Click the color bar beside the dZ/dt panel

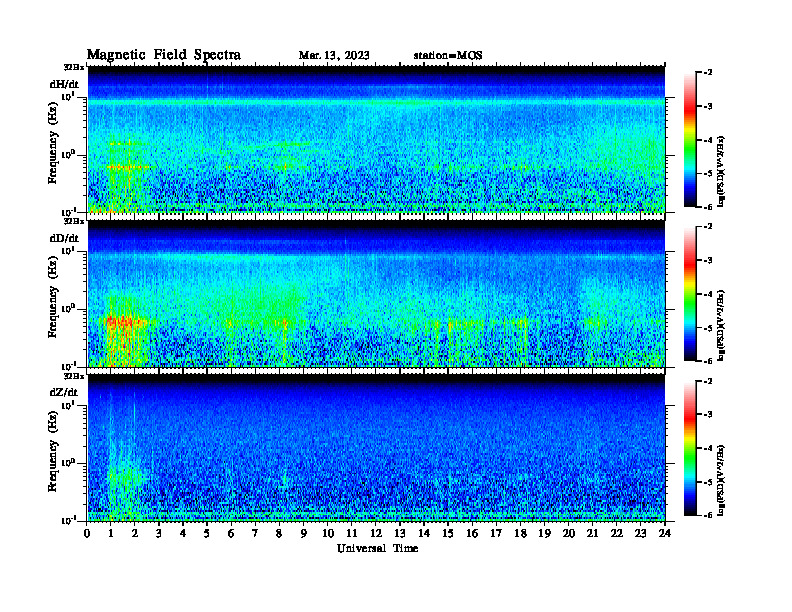690,448
